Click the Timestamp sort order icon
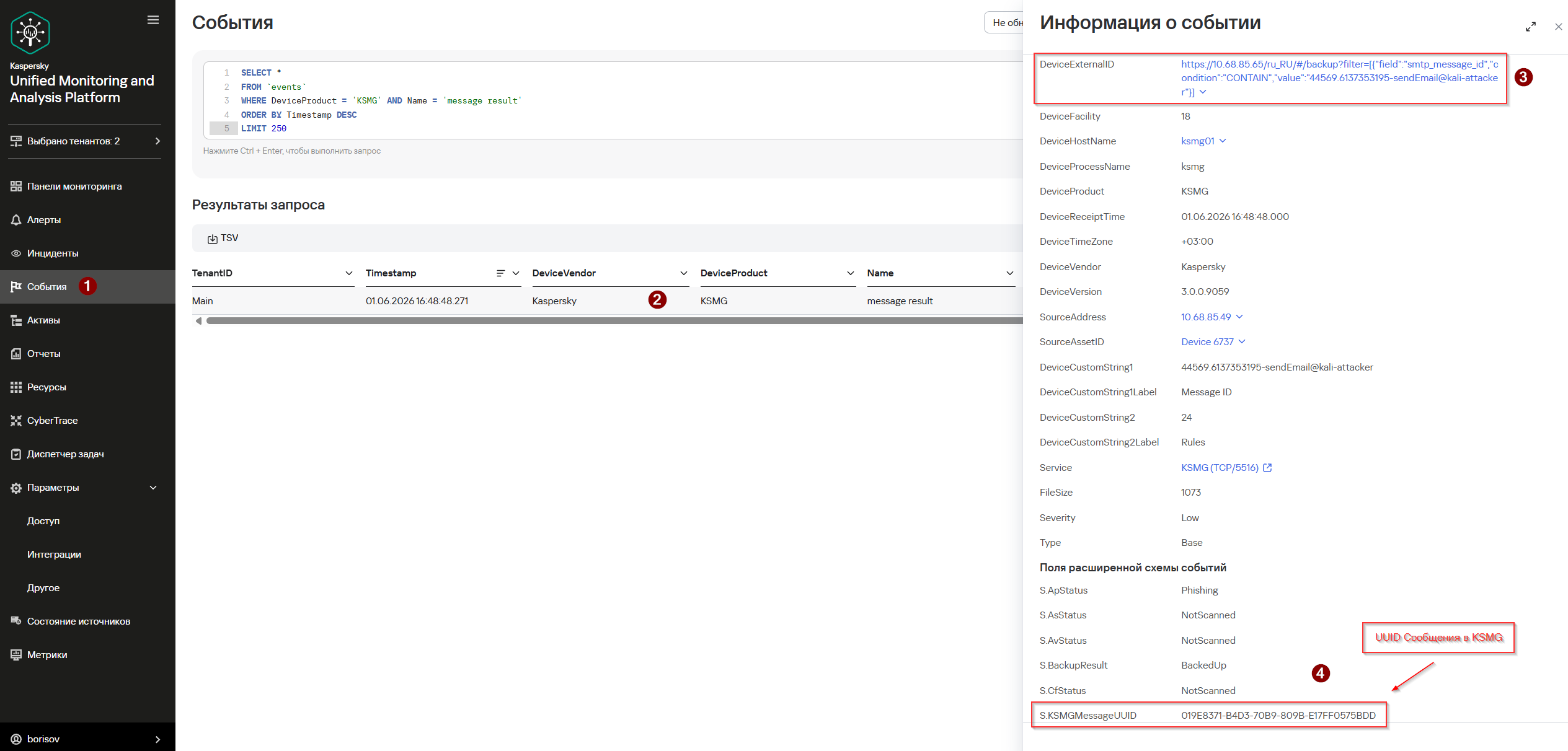This screenshot has height=751, width=1568. coord(500,273)
